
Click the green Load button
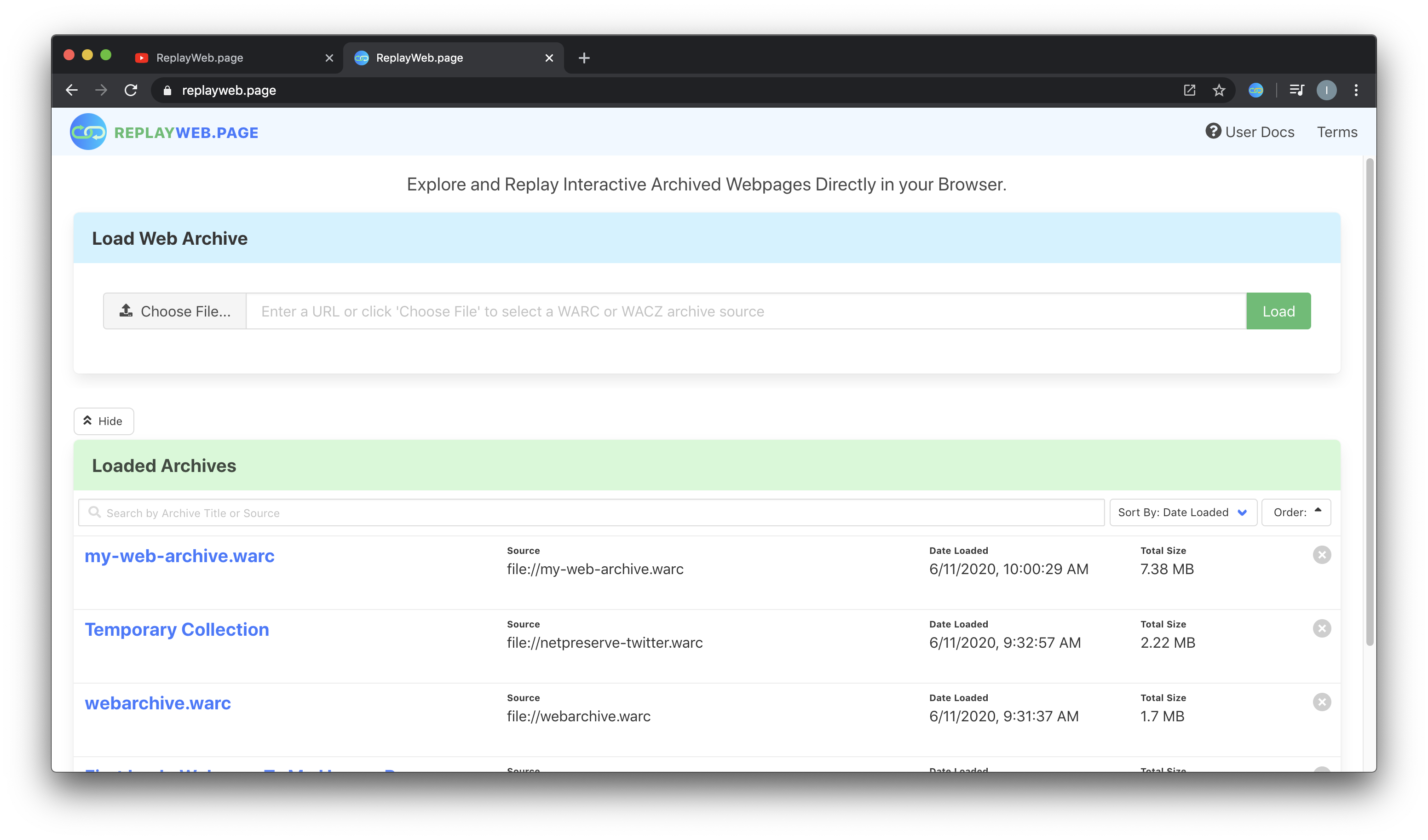tap(1278, 311)
